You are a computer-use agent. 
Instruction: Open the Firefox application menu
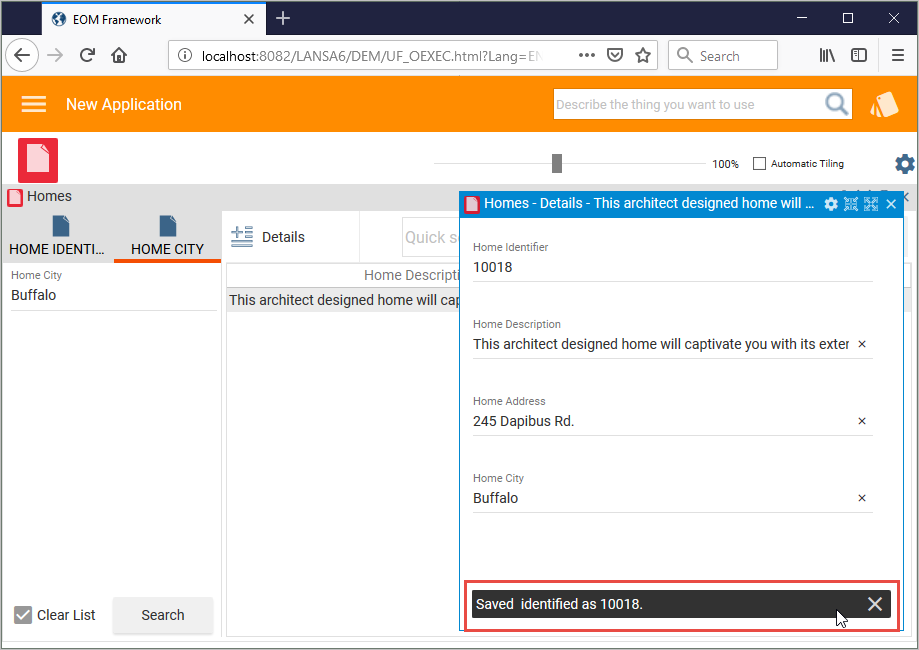point(897,55)
